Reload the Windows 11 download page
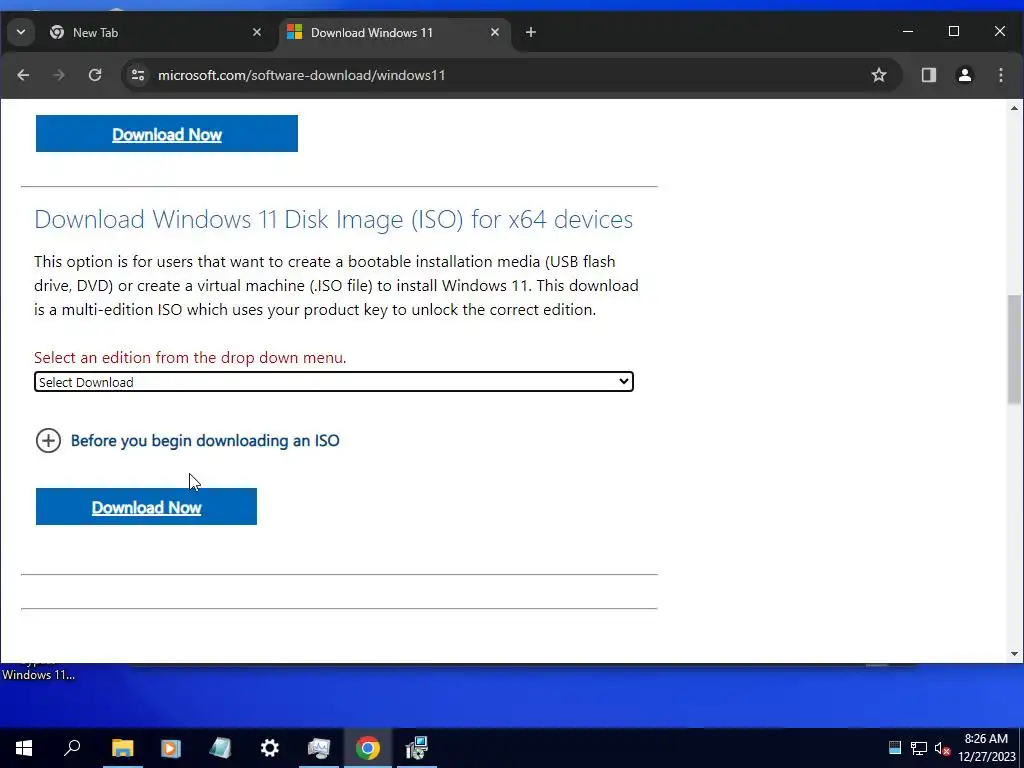1024x768 pixels. click(95, 75)
